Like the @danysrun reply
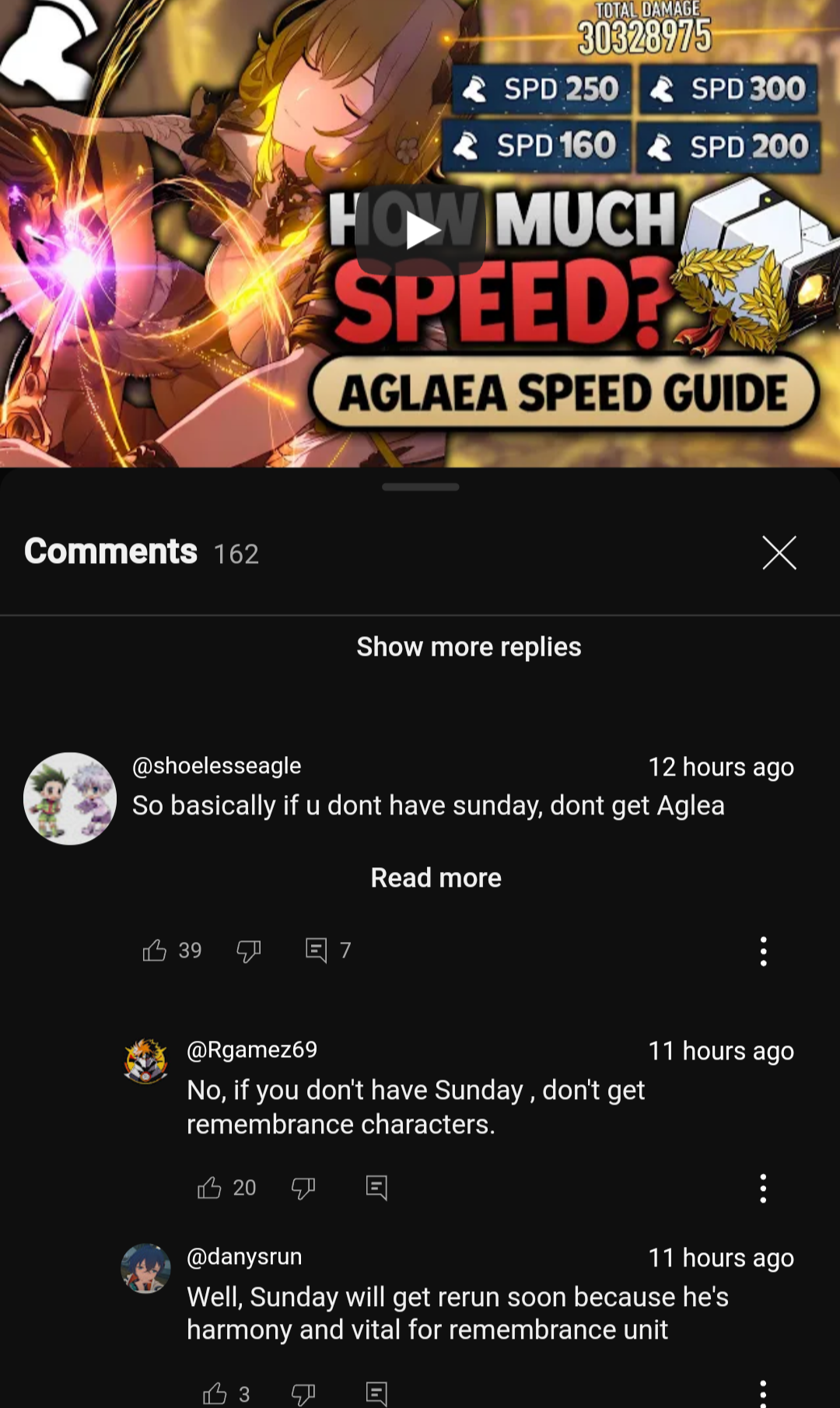The height and width of the screenshot is (1408, 840). [214, 1394]
